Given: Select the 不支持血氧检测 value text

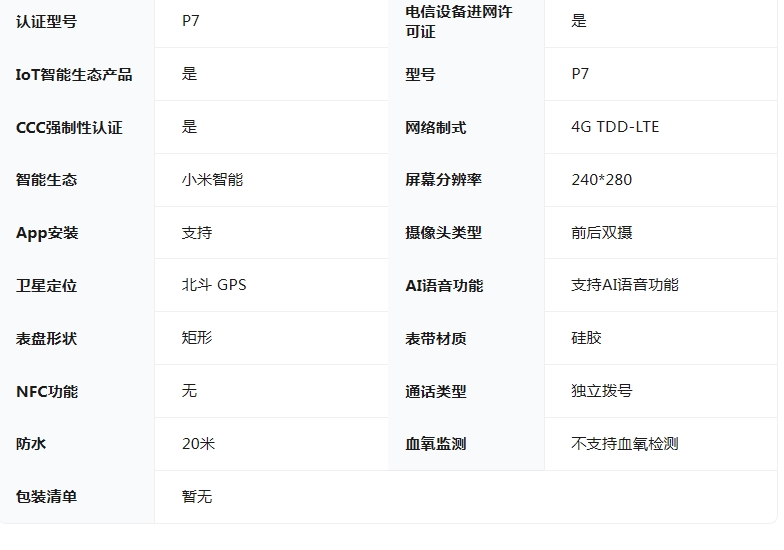Looking at the screenshot, I should 624,444.
